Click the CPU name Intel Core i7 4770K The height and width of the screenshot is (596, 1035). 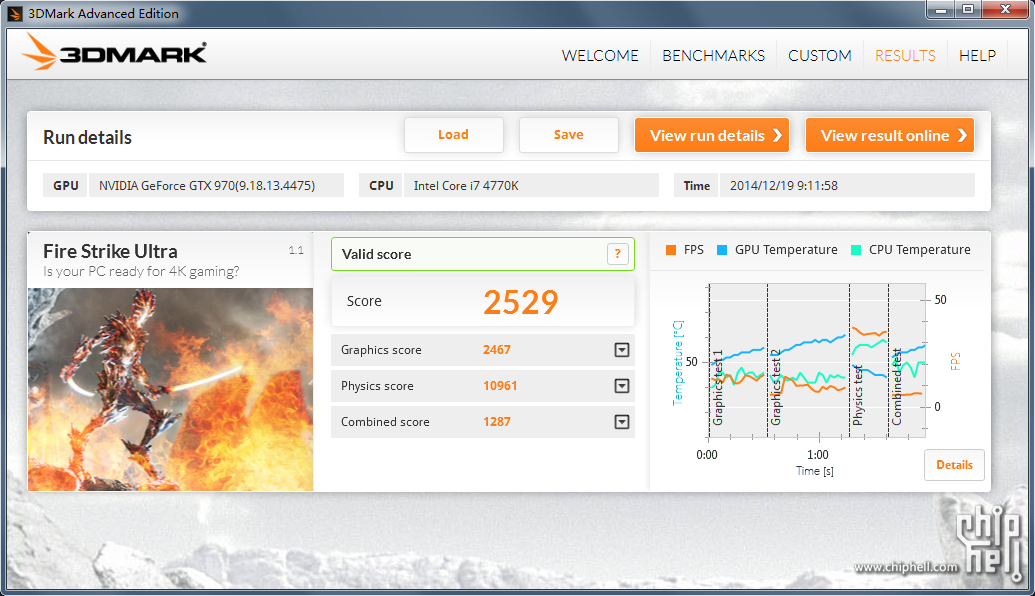tap(466, 185)
